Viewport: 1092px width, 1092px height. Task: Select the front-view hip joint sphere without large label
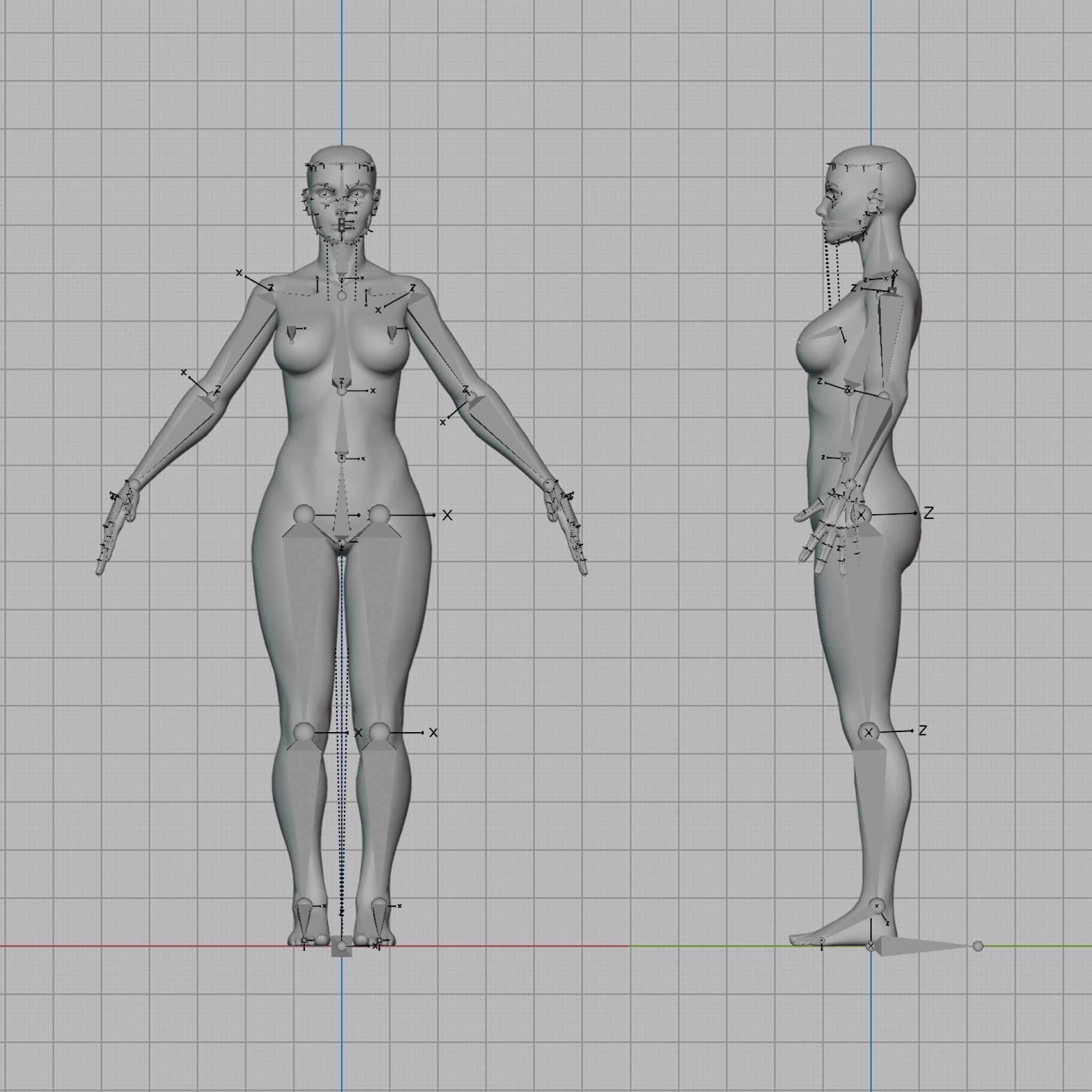point(304,515)
